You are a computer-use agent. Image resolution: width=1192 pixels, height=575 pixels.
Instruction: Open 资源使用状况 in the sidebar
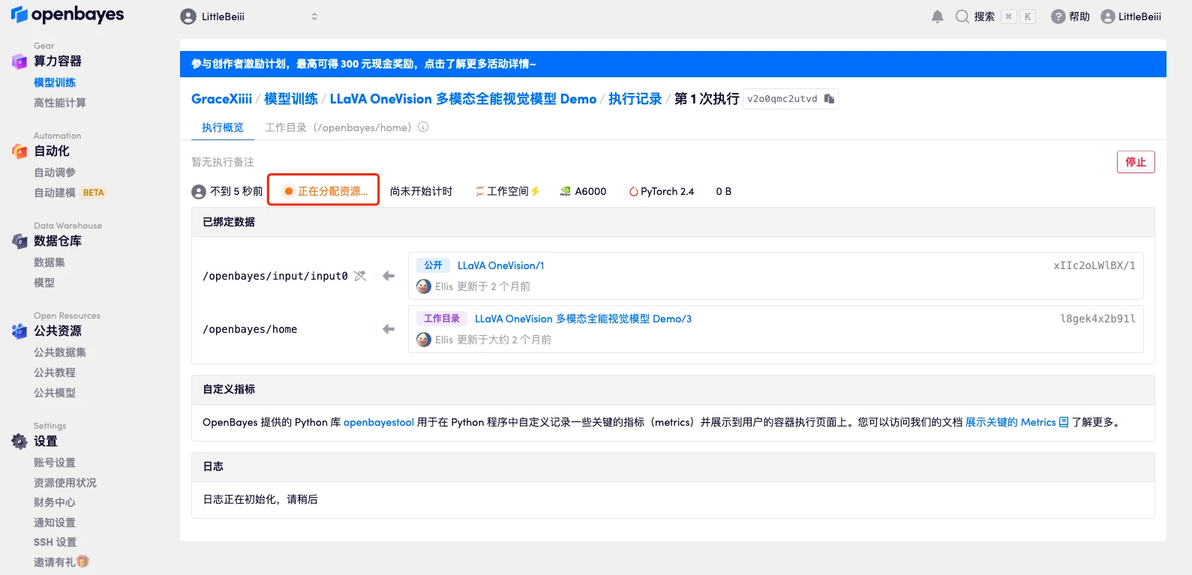click(x=65, y=483)
